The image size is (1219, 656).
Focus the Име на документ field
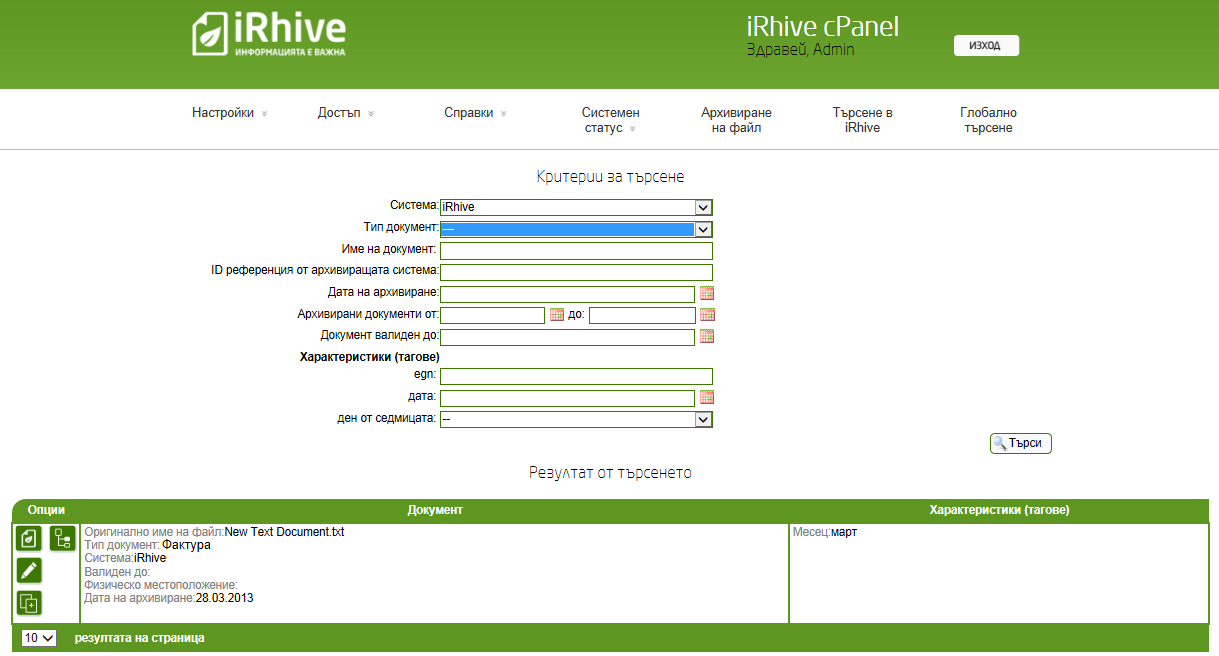pos(576,250)
